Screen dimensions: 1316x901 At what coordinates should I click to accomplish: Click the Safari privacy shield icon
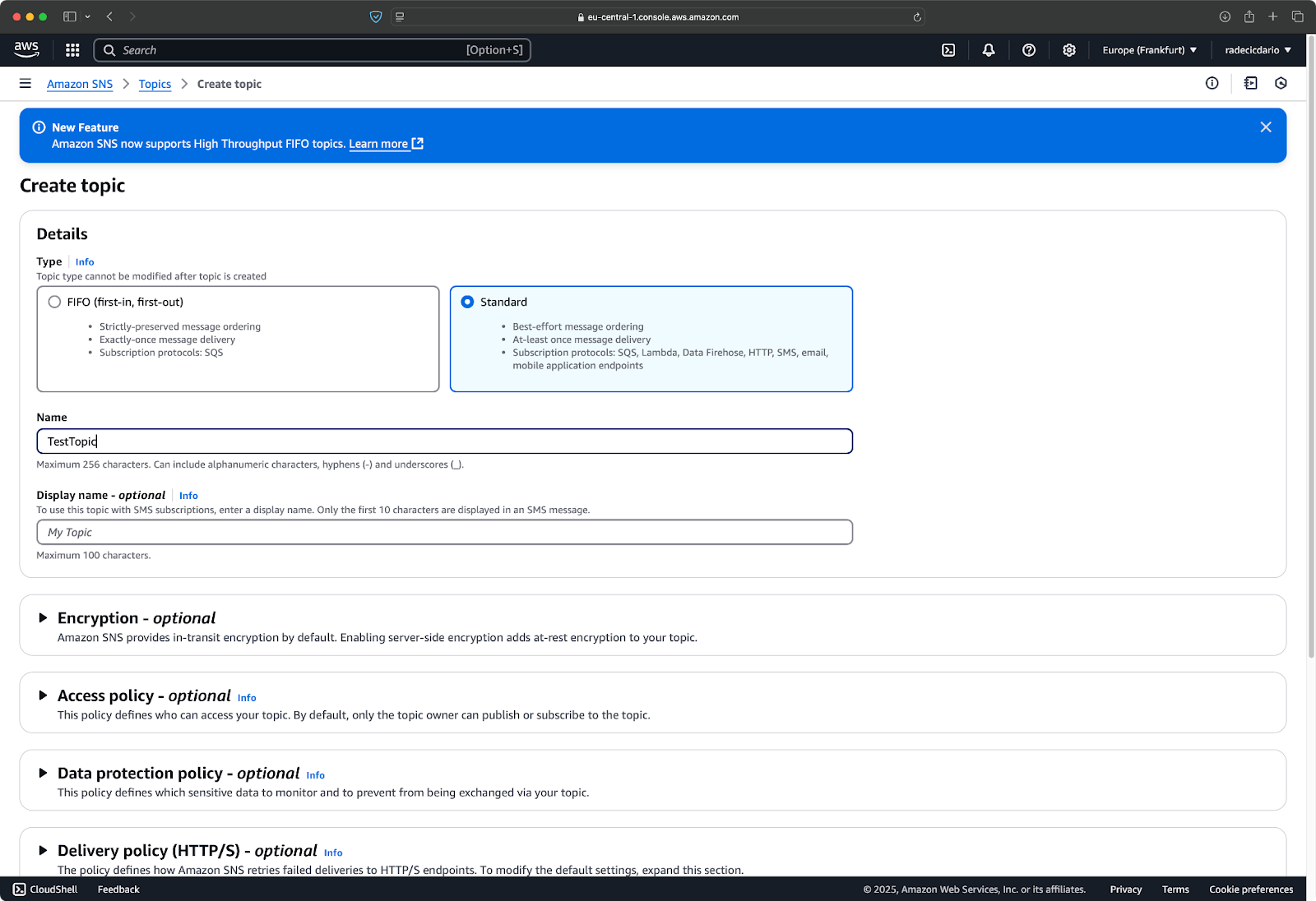coord(376,16)
